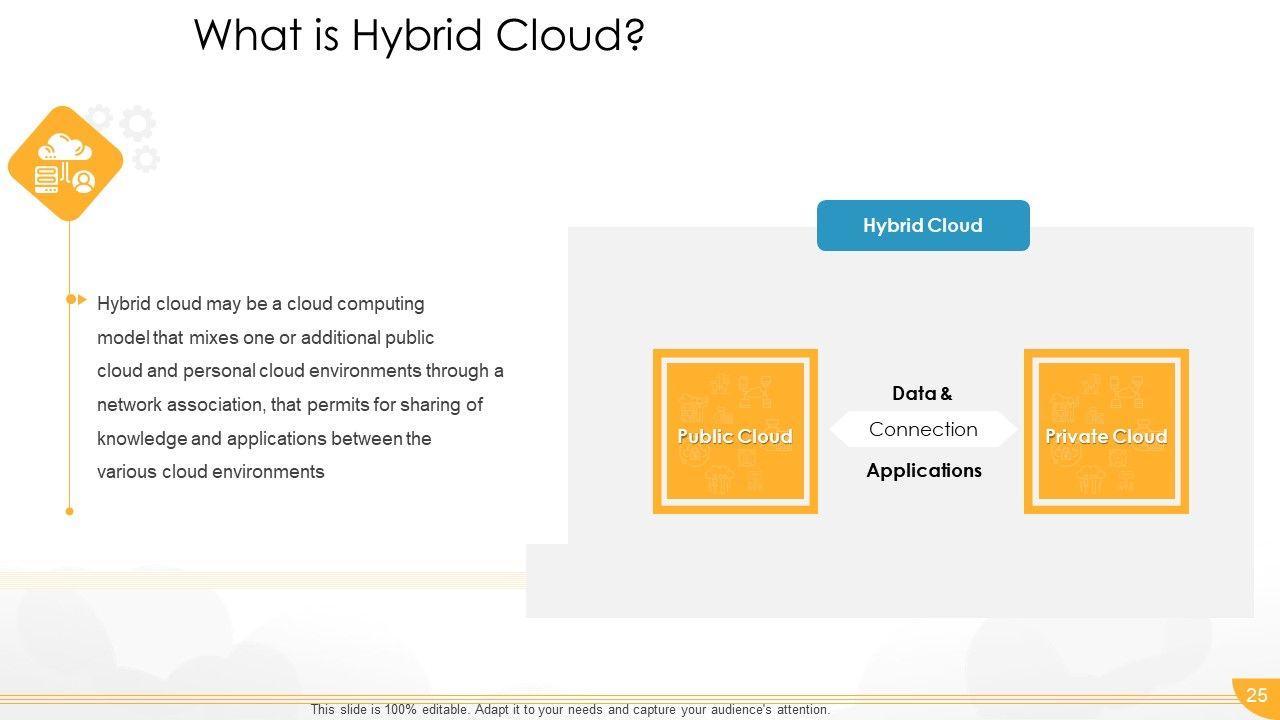This screenshot has width=1280, height=720.
Task: Select the Private Cloud orange box
Action: 1106,431
